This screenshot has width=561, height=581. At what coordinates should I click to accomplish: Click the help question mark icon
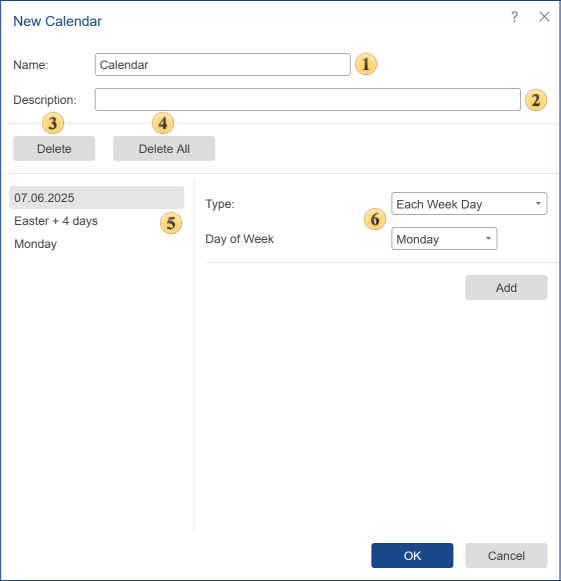click(514, 17)
